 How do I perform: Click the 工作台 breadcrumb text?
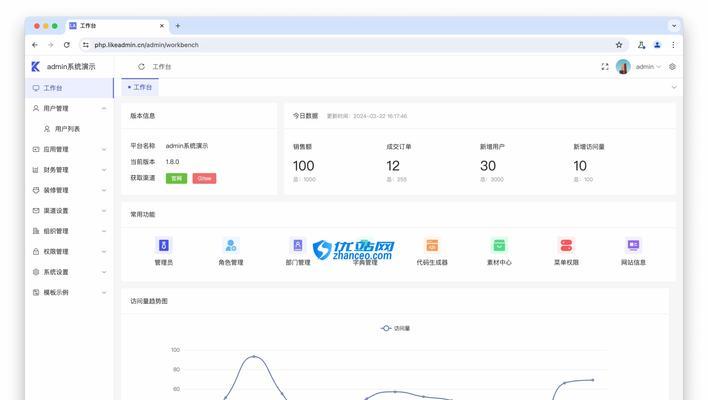pos(162,66)
